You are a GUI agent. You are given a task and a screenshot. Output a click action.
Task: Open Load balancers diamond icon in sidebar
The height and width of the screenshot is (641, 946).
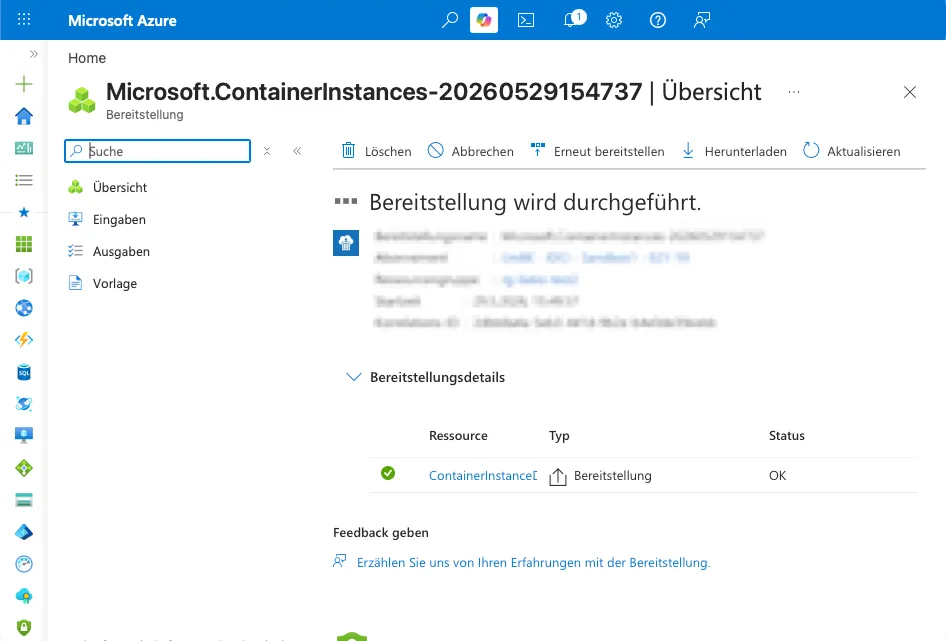pos(24,468)
